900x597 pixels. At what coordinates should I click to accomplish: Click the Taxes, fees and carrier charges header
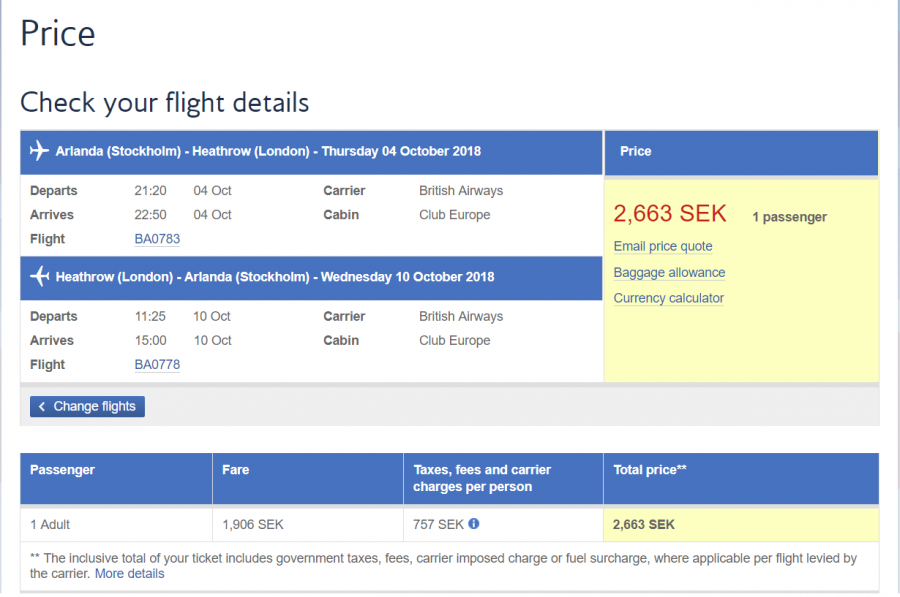tap(482, 478)
